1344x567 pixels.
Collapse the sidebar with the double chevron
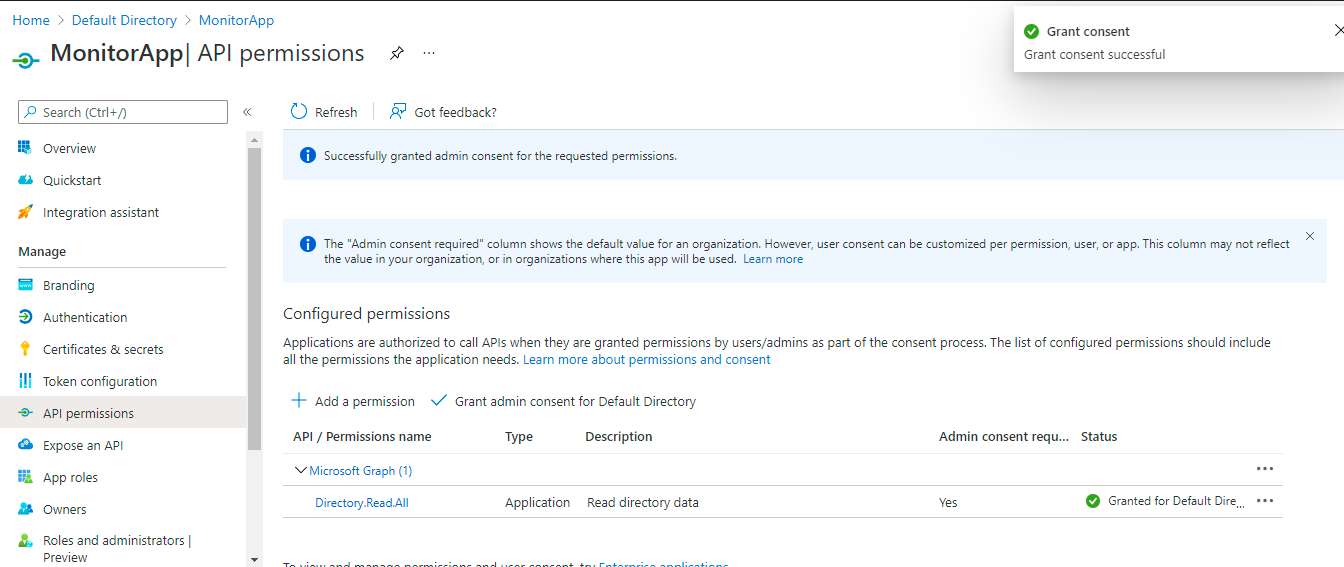point(247,112)
